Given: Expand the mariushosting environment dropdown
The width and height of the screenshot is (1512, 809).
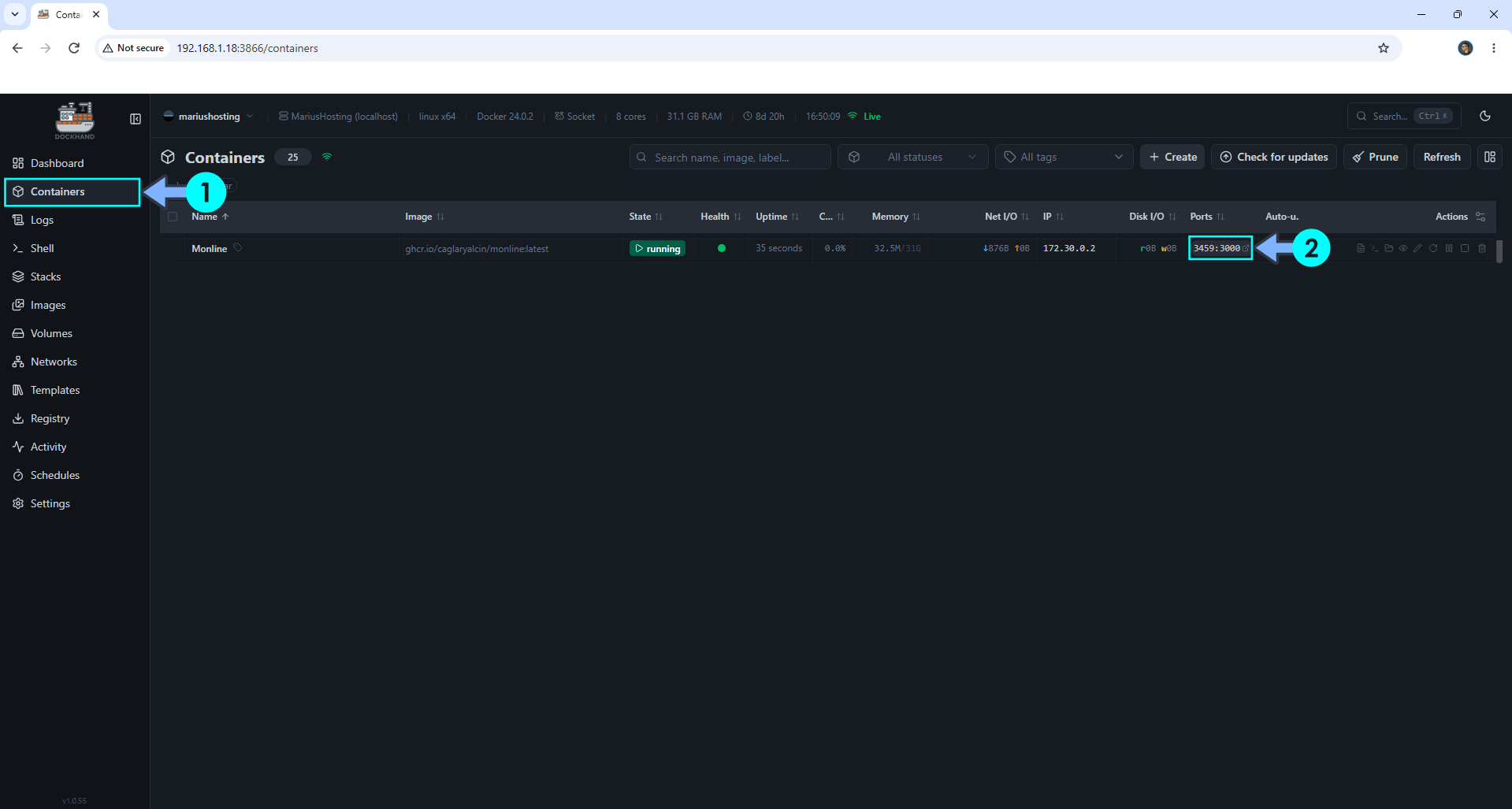Looking at the screenshot, I should click(209, 117).
